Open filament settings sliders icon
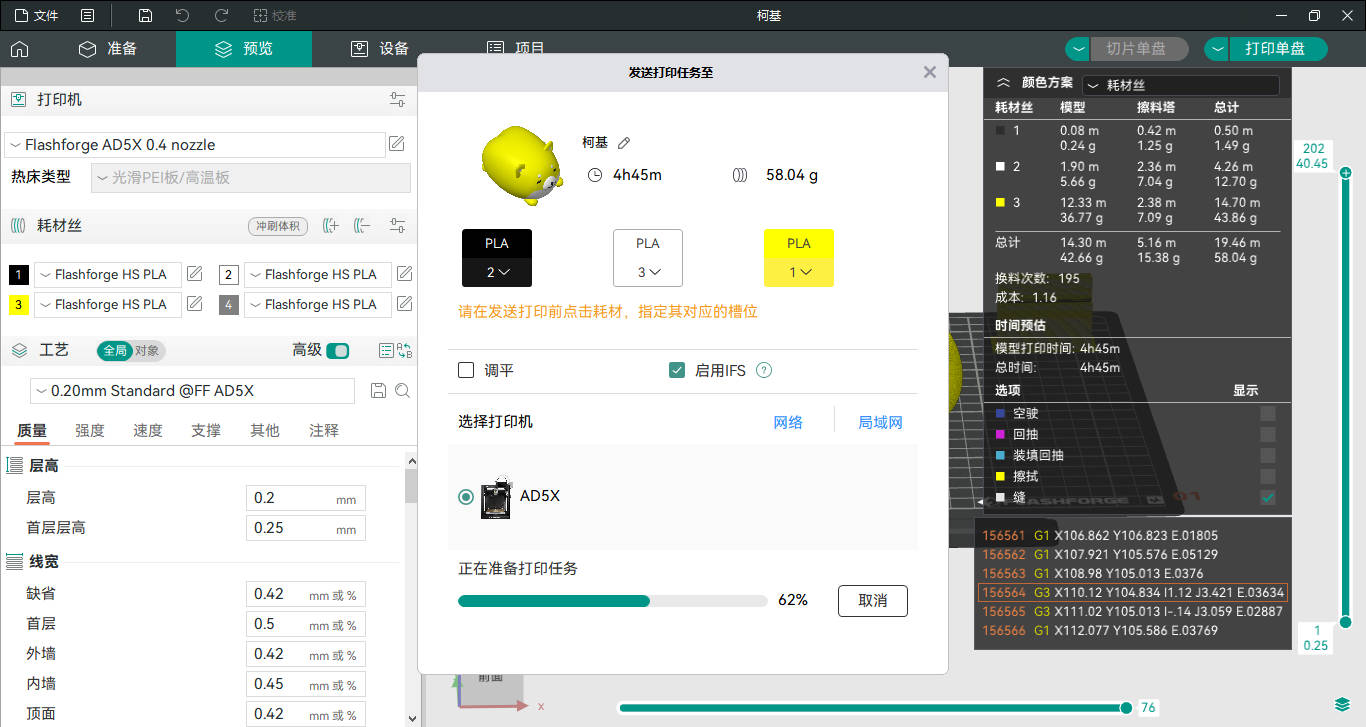Image resolution: width=1366 pixels, height=727 pixels. pyautogui.click(x=398, y=226)
